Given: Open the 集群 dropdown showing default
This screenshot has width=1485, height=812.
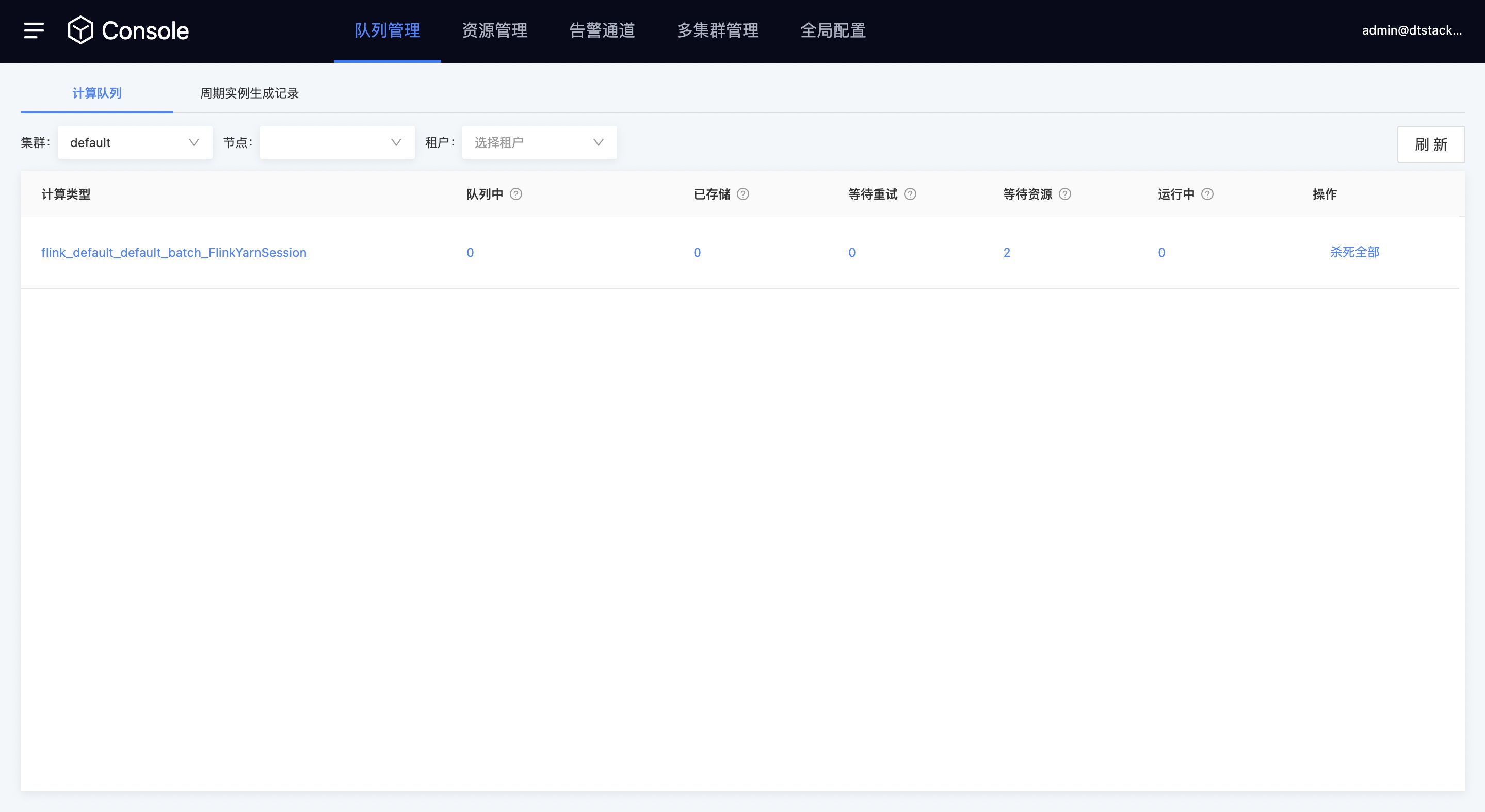Looking at the screenshot, I should 135,142.
